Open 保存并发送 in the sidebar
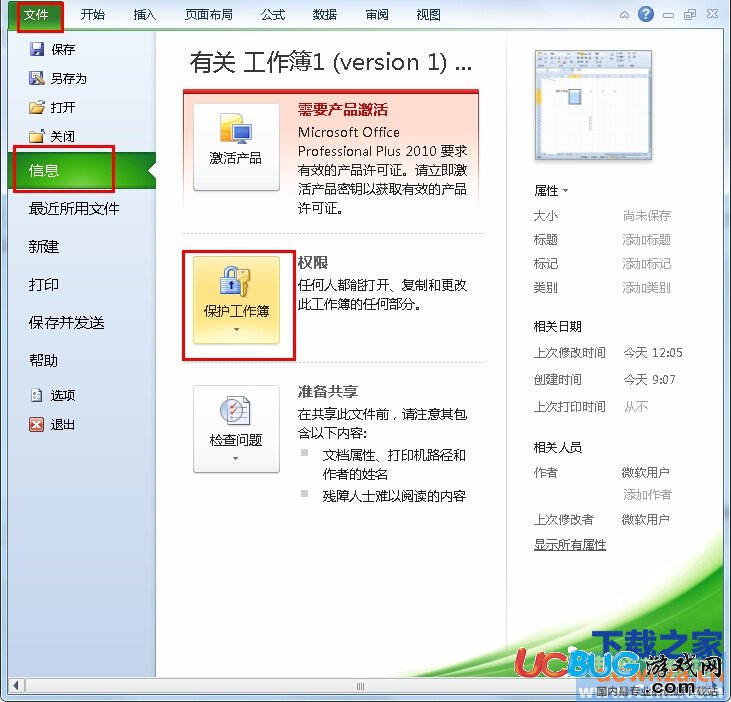The image size is (731, 702). pyautogui.click(x=66, y=323)
